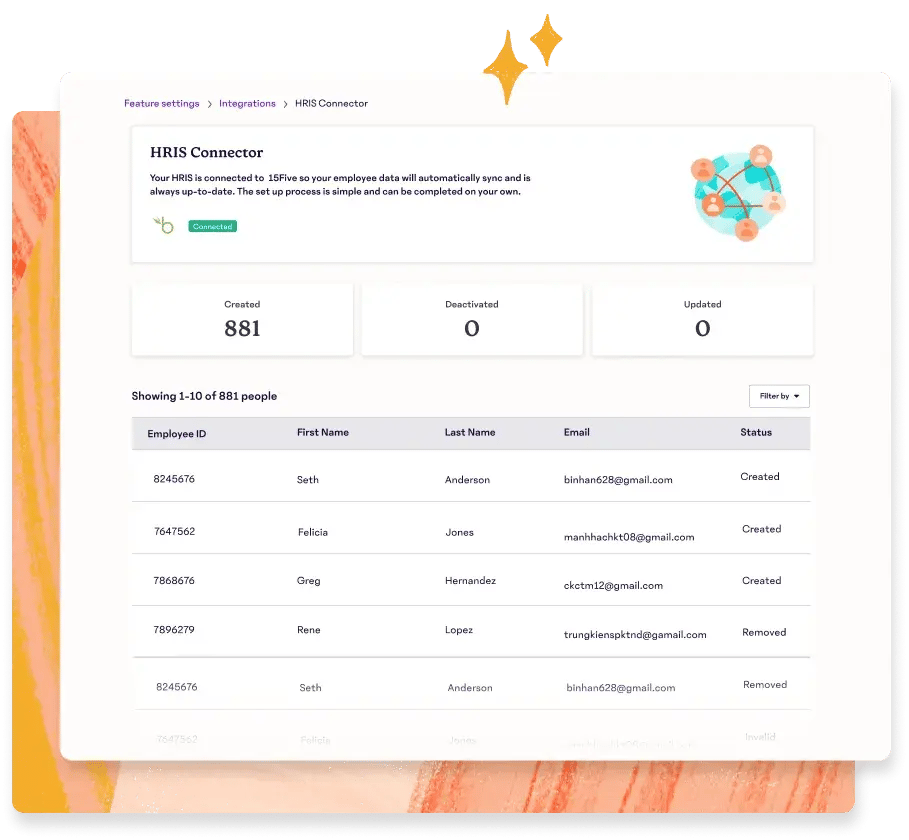This screenshot has height=840, width=909.
Task: Go to Feature settings breadcrumb
Action: pyautogui.click(x=161, y=103)
